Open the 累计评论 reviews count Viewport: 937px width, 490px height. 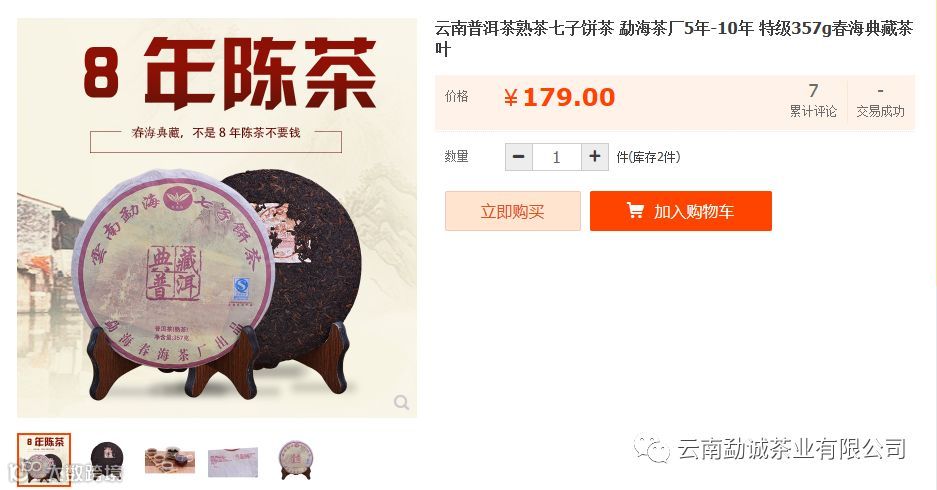813,101
